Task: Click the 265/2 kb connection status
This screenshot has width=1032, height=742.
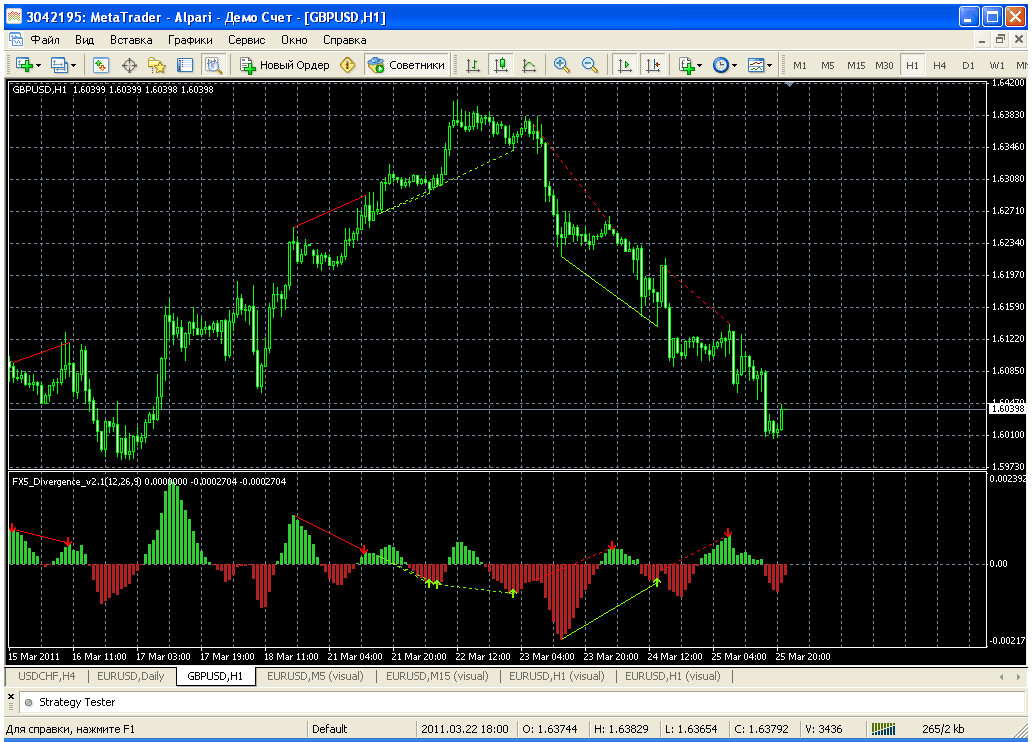Action: coord(943,729)
